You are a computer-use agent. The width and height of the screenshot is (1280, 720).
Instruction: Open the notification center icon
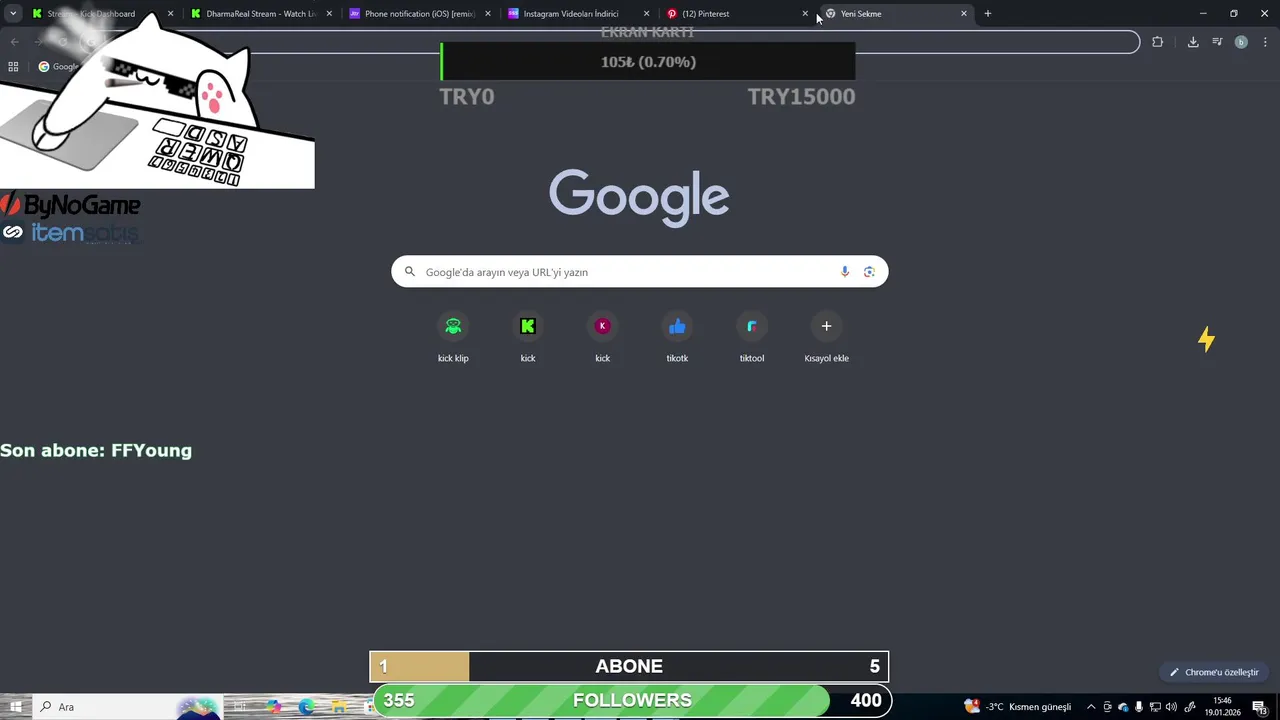(1260, 707)
